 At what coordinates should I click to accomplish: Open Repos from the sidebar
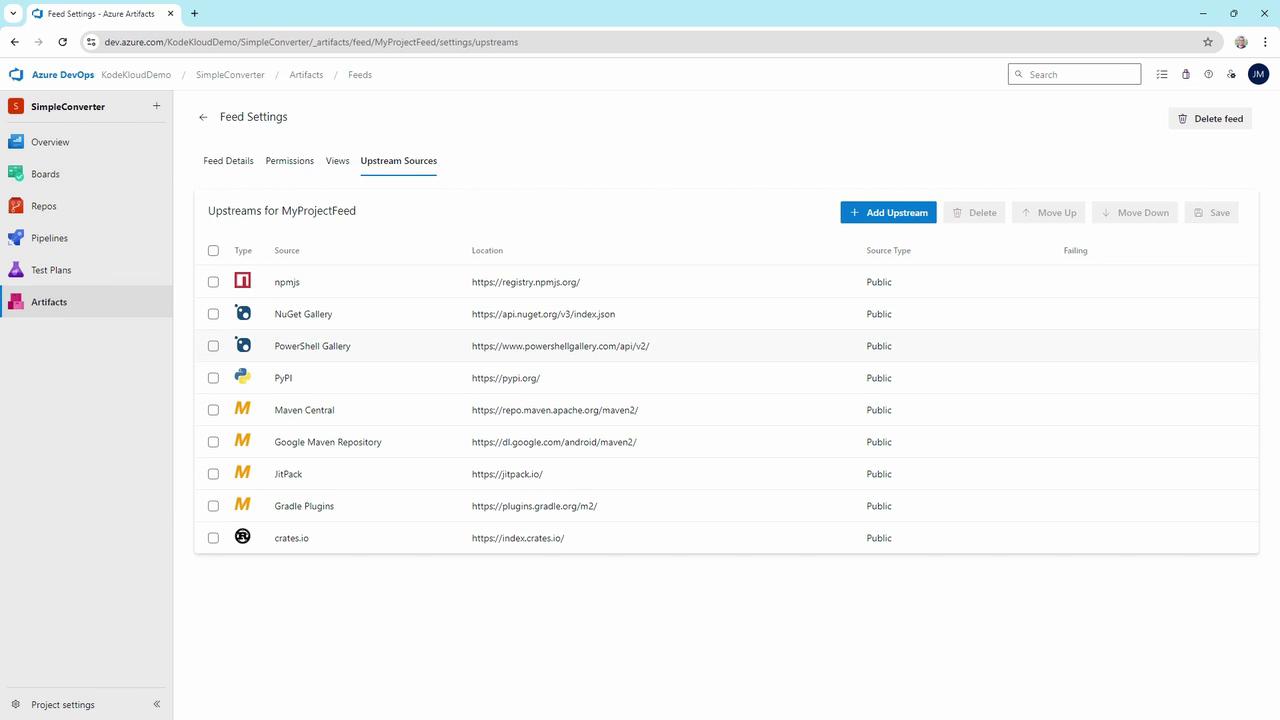[86, 206]
